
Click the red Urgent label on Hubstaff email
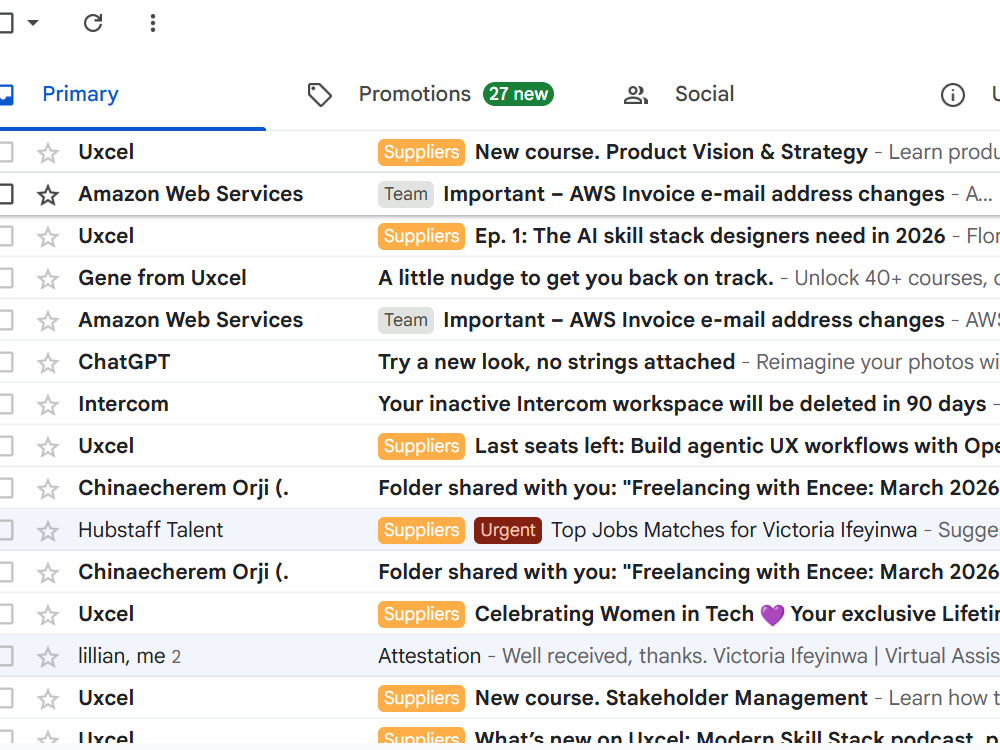(508, 530)
